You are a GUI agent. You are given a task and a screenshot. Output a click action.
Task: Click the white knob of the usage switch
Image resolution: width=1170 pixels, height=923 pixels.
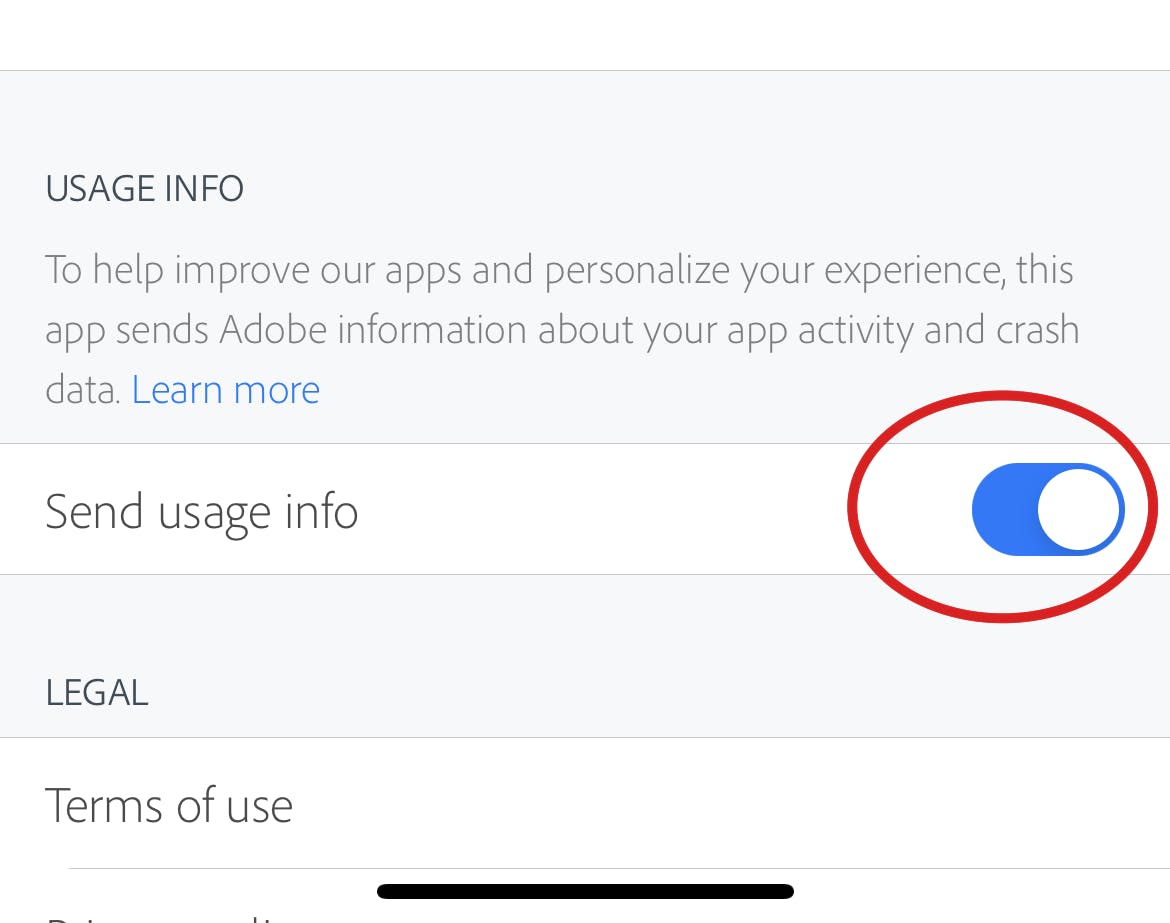[1078, 509]
